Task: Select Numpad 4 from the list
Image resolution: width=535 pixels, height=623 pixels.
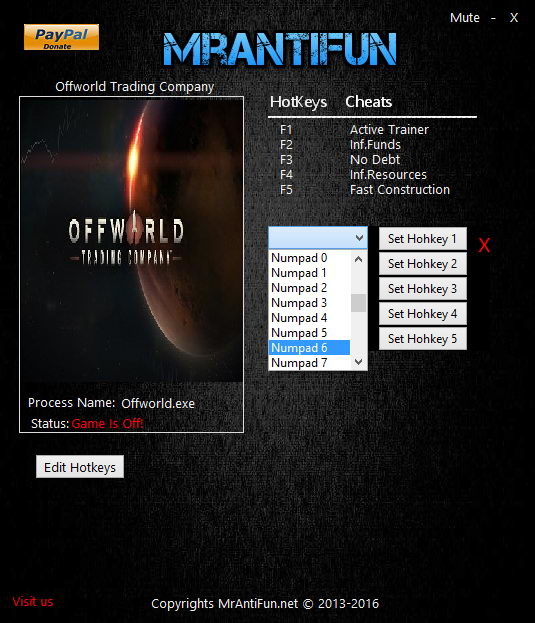Action: (x=309, y=318)
